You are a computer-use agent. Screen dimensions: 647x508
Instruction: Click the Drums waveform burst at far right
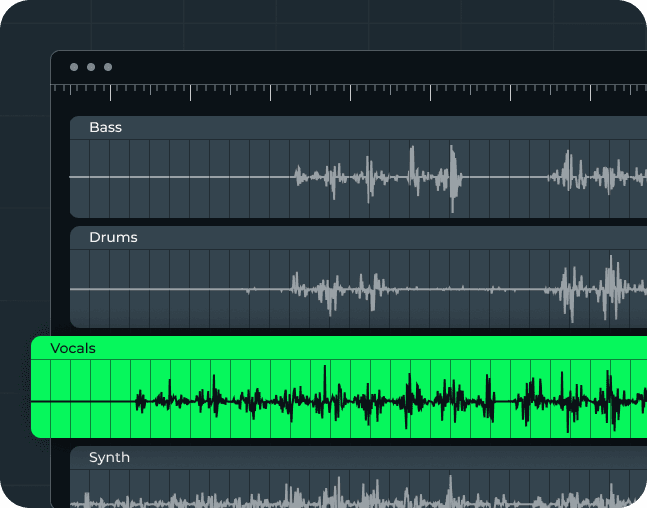pyautogui.click(x=590, y=288)
